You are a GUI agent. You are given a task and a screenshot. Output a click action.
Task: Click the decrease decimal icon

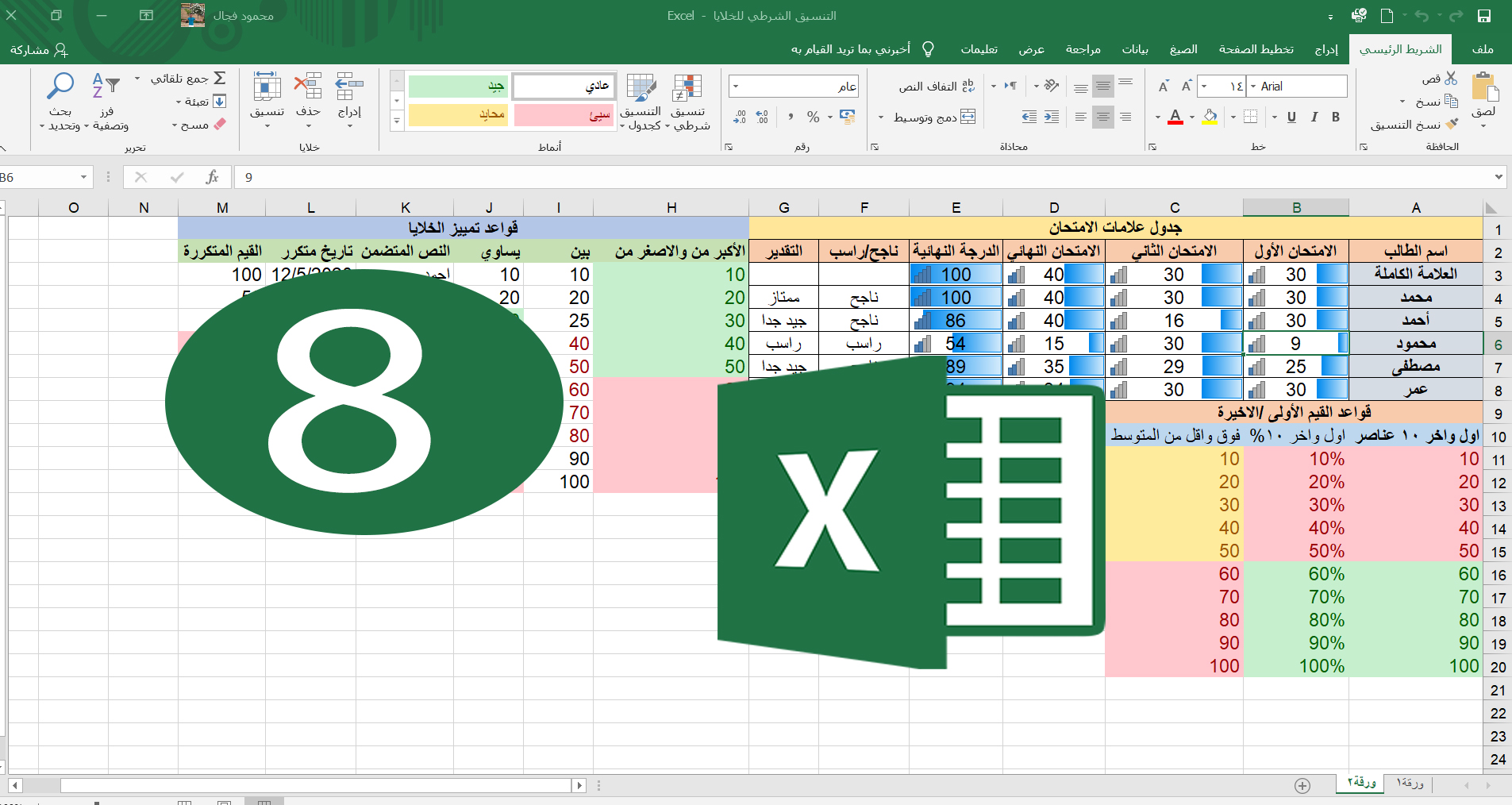click(740, 117)
